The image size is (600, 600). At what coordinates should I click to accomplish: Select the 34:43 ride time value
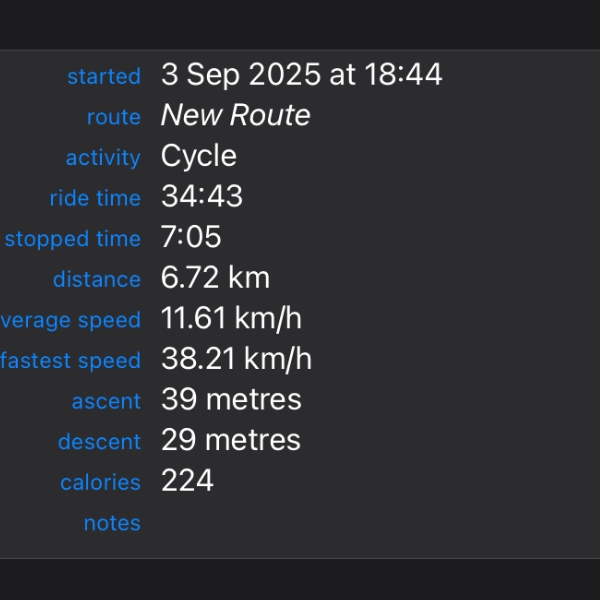click(x=201, y=196)
